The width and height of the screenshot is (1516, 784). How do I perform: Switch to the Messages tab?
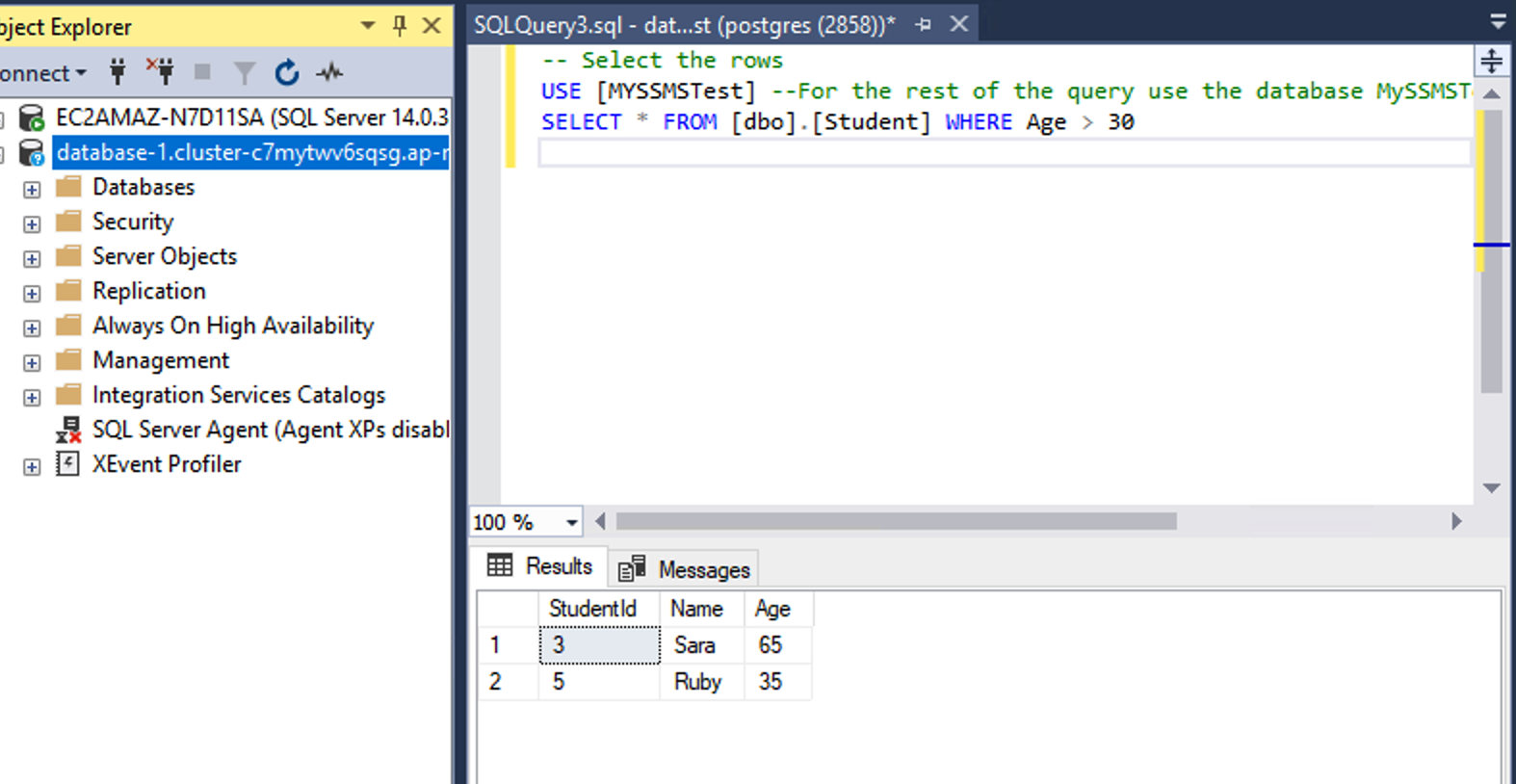click(x=685, y=569)
